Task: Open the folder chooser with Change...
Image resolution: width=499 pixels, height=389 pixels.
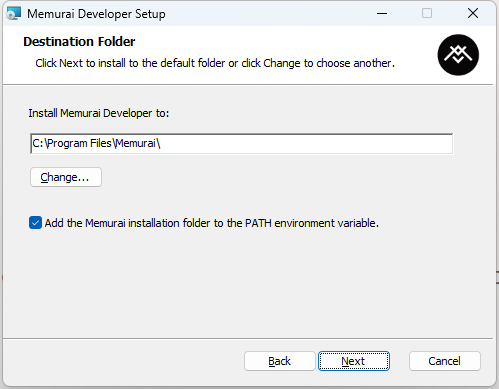Action: (66, 177)
